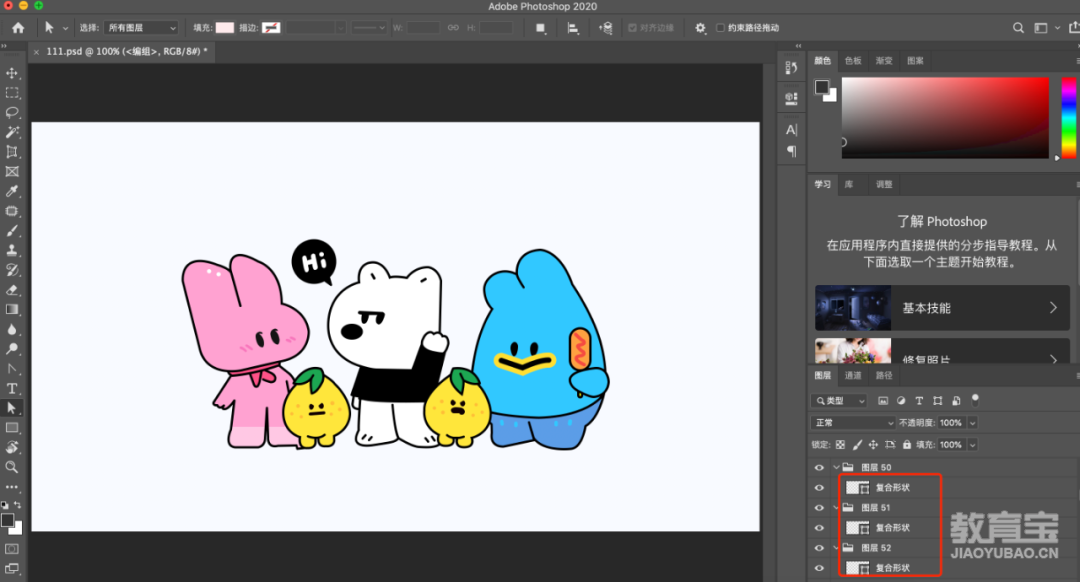Select the Dodge tool

pos(12,349)
